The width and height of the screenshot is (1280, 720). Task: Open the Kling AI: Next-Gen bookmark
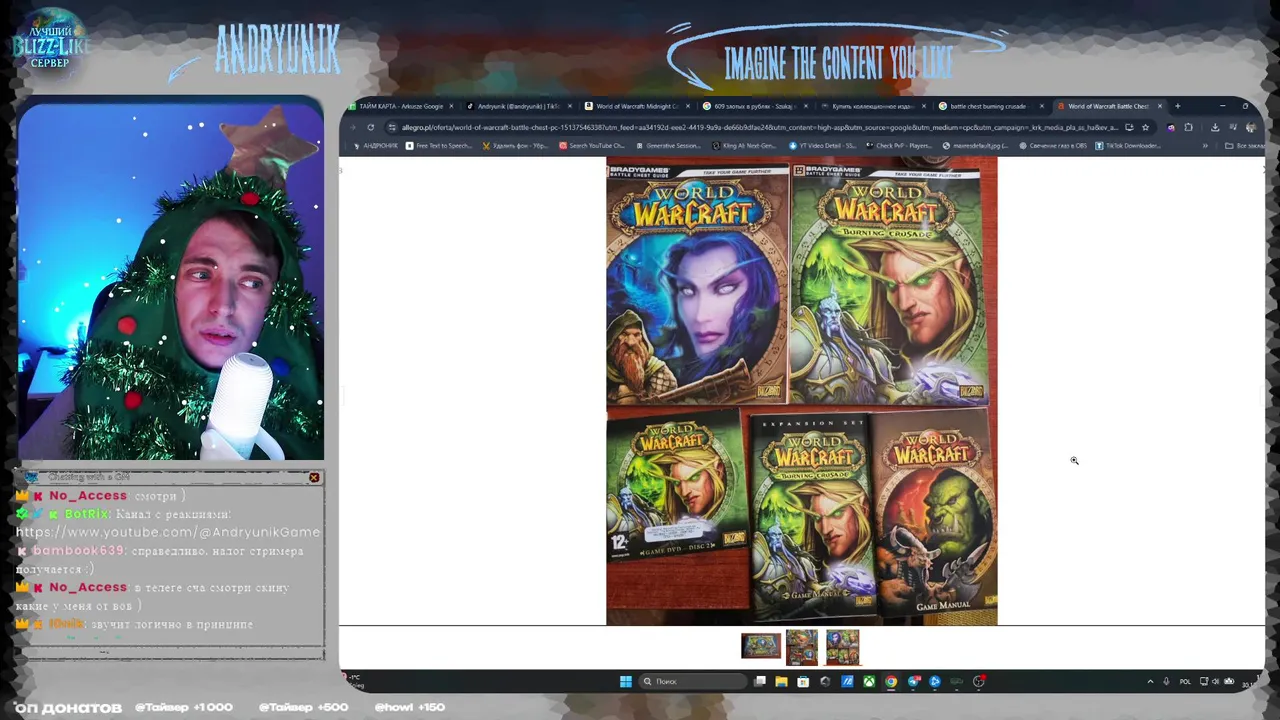(x=744, y=146)
